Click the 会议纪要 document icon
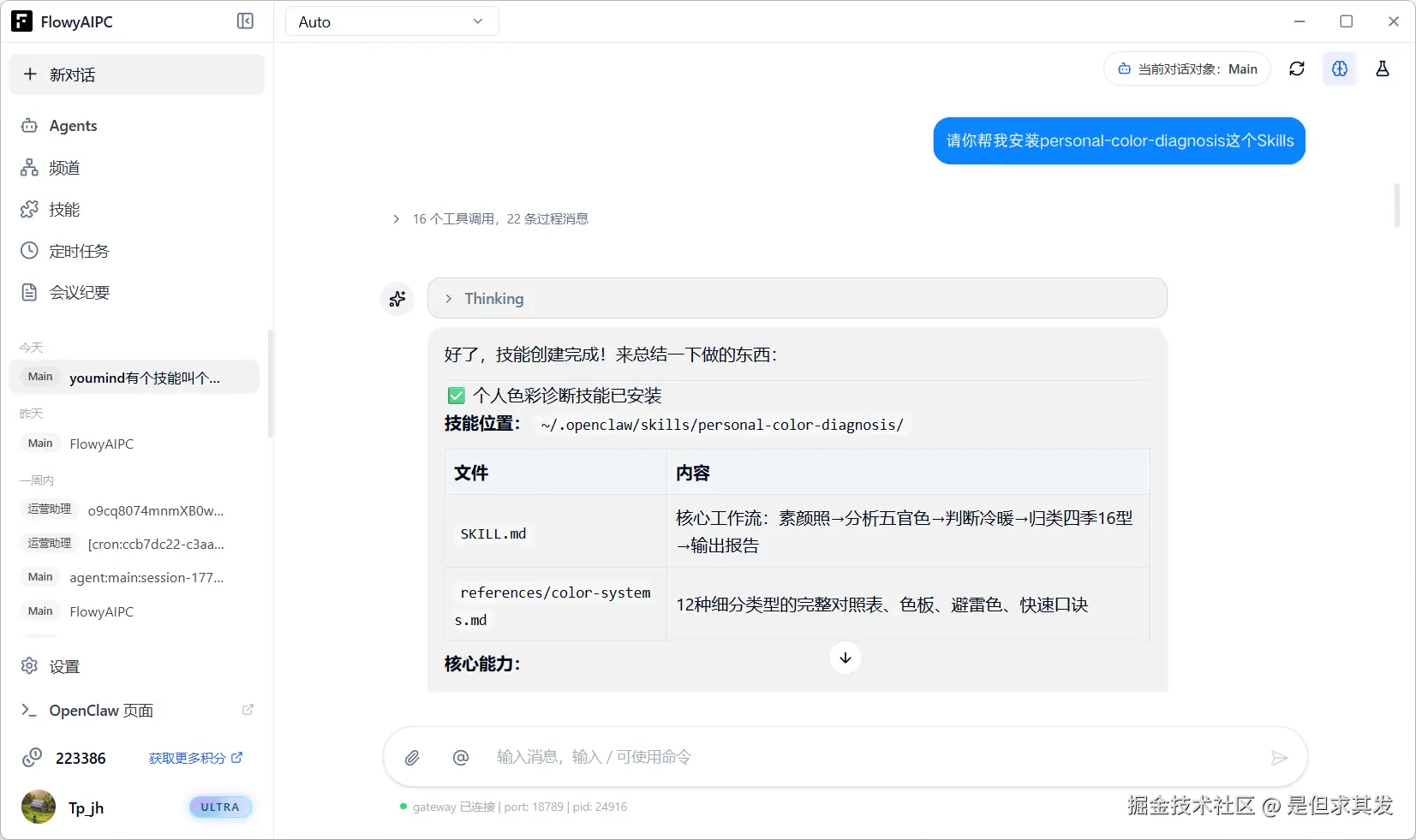1416x840 pixels. (x=29, y=293)
